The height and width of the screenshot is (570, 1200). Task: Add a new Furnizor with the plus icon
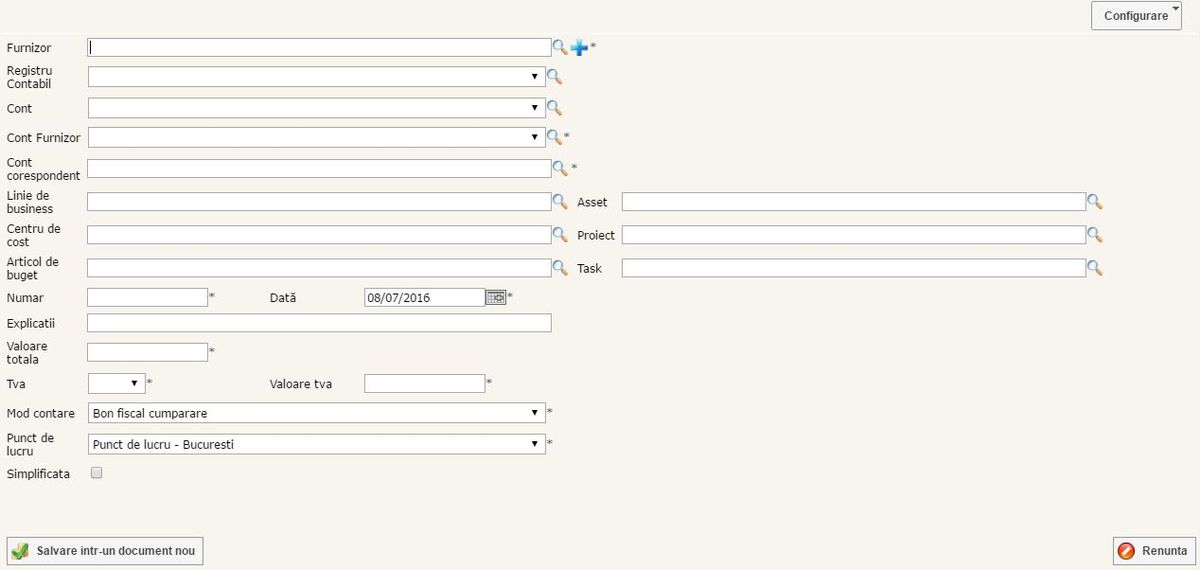pyautogui.click(x=579, y=47)
